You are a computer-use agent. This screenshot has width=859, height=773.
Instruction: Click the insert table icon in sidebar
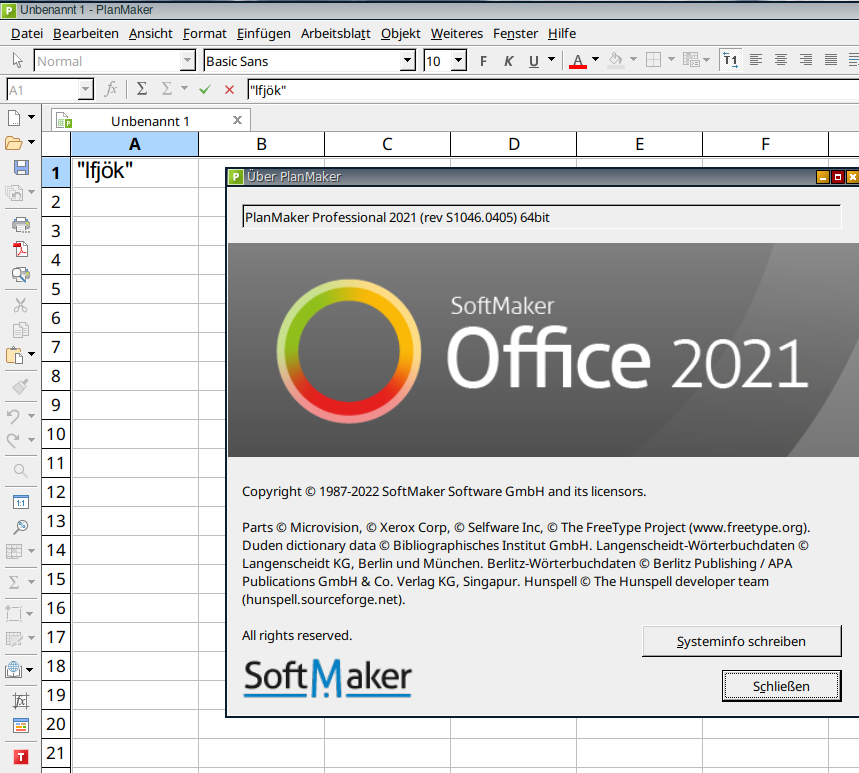pos(14,551)
